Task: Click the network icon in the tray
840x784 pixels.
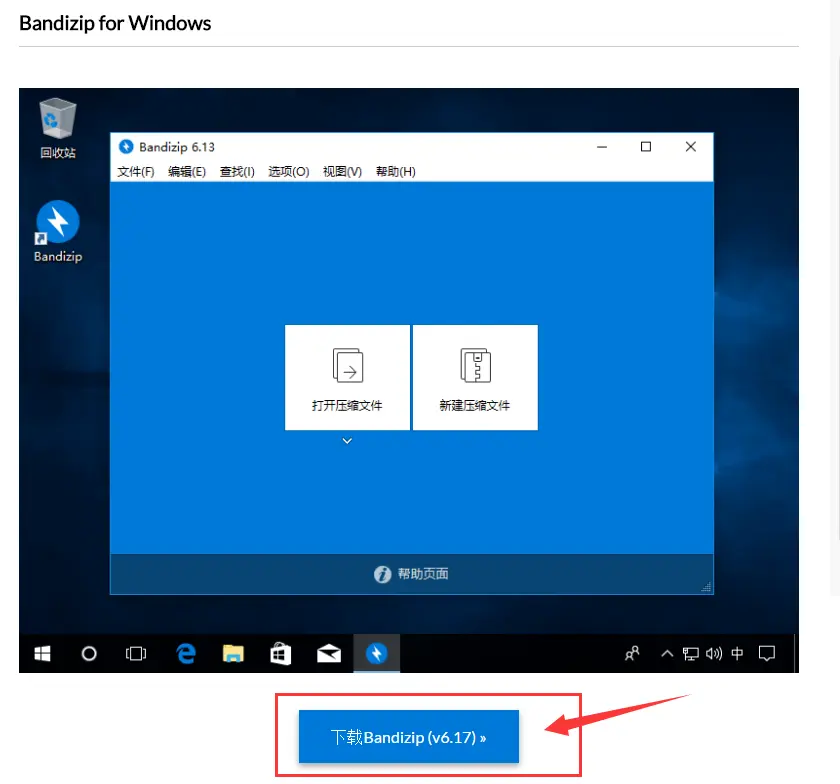Action: point(691,654)
